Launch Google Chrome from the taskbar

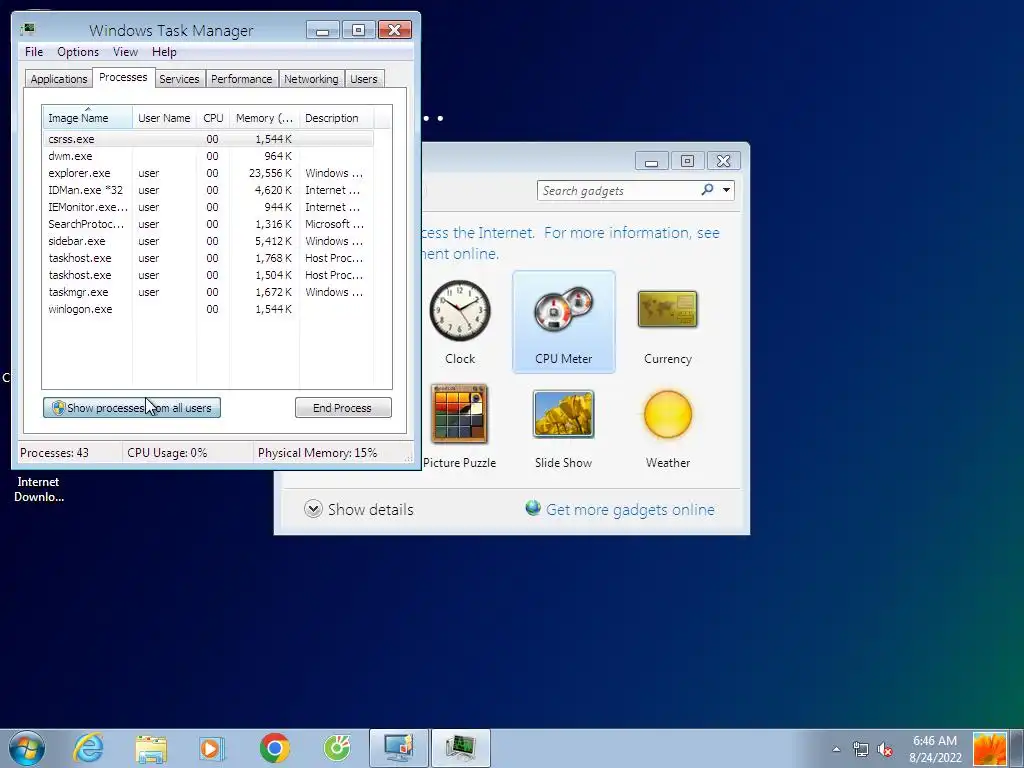coord(274,748)
